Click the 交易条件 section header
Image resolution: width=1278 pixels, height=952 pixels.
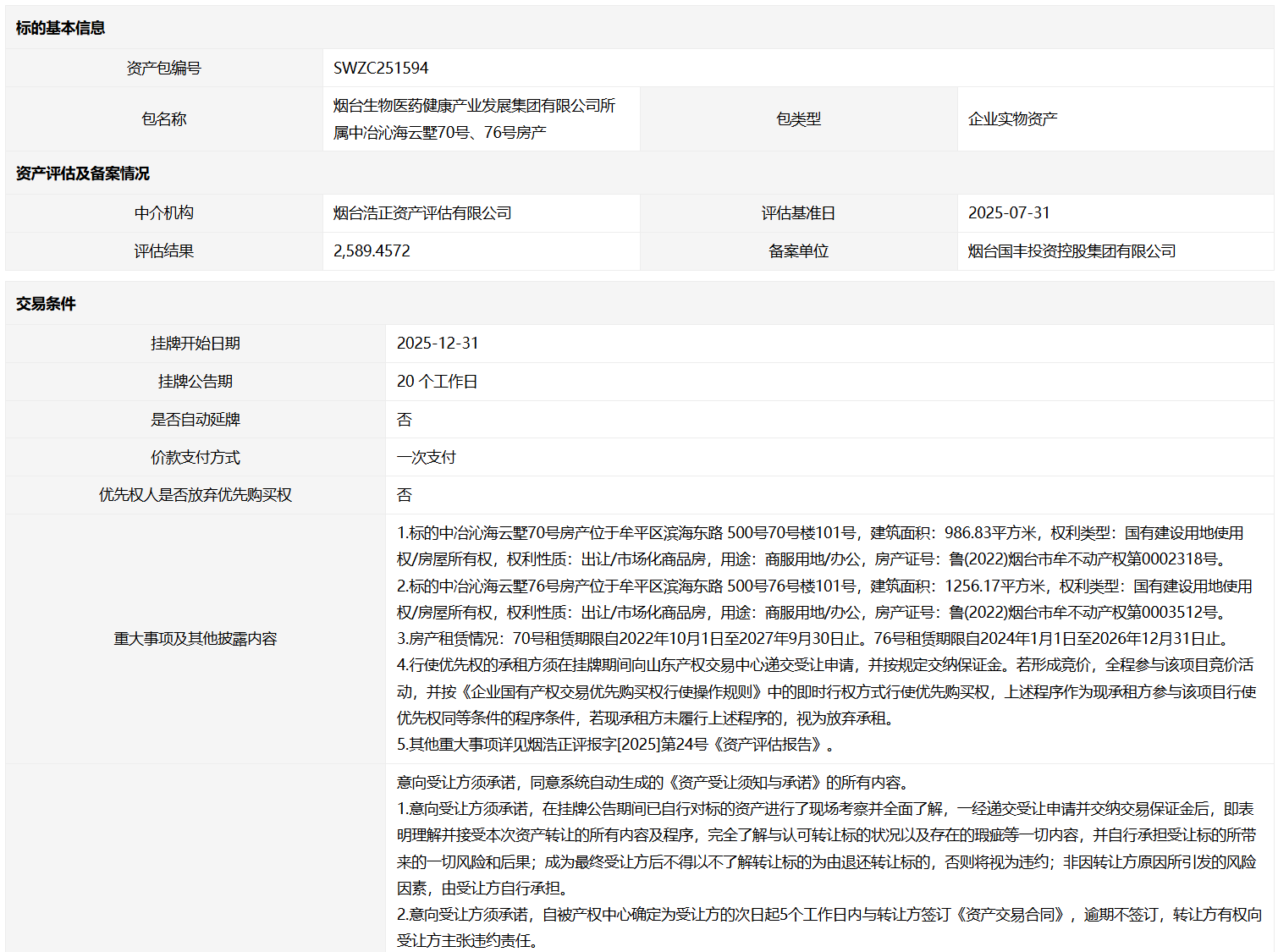46,304
